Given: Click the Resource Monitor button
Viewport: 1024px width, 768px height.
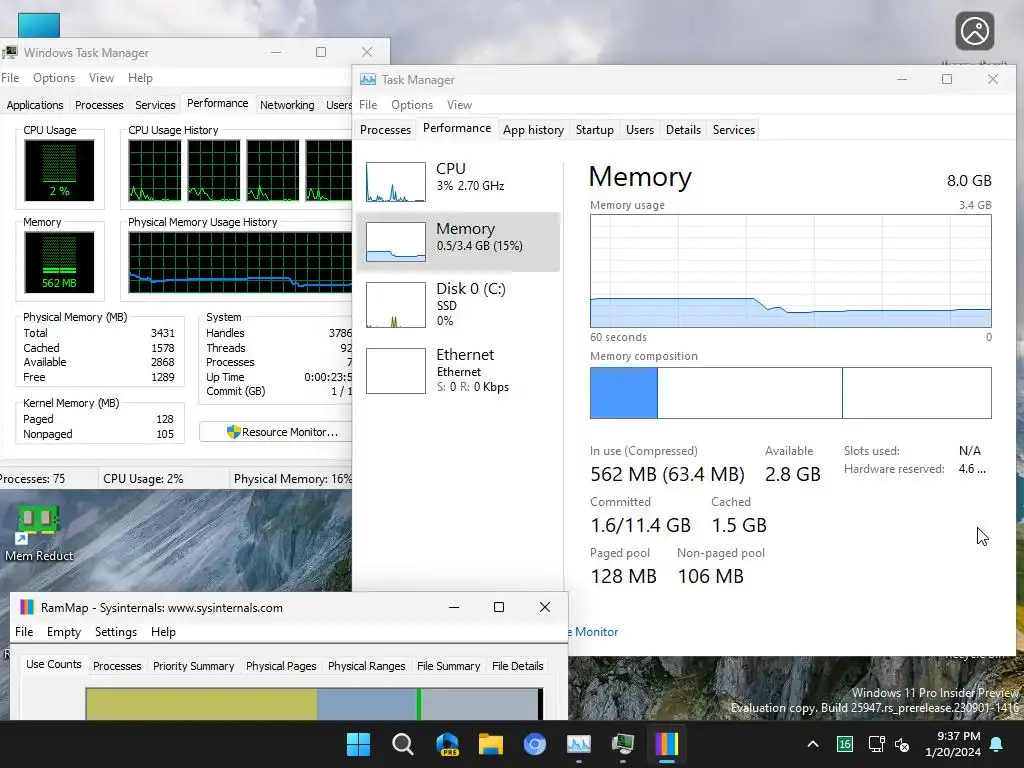Looking at the screenshot, I should tap(276, 432).
